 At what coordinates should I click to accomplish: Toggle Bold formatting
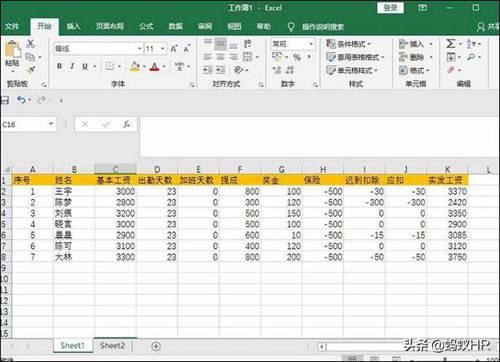[x=59, y=66]
